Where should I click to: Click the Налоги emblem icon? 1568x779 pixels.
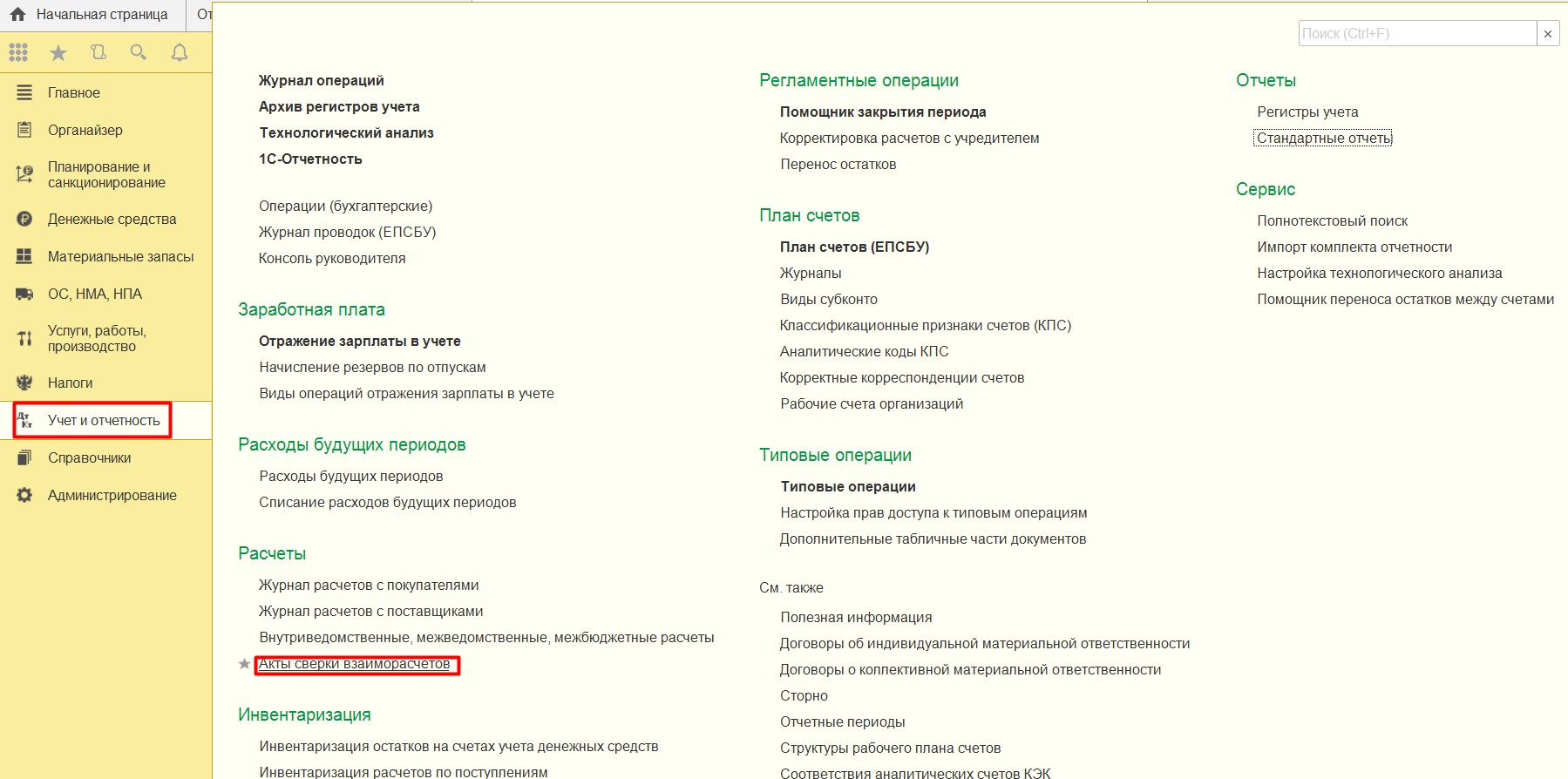click(x=24, y=383)
